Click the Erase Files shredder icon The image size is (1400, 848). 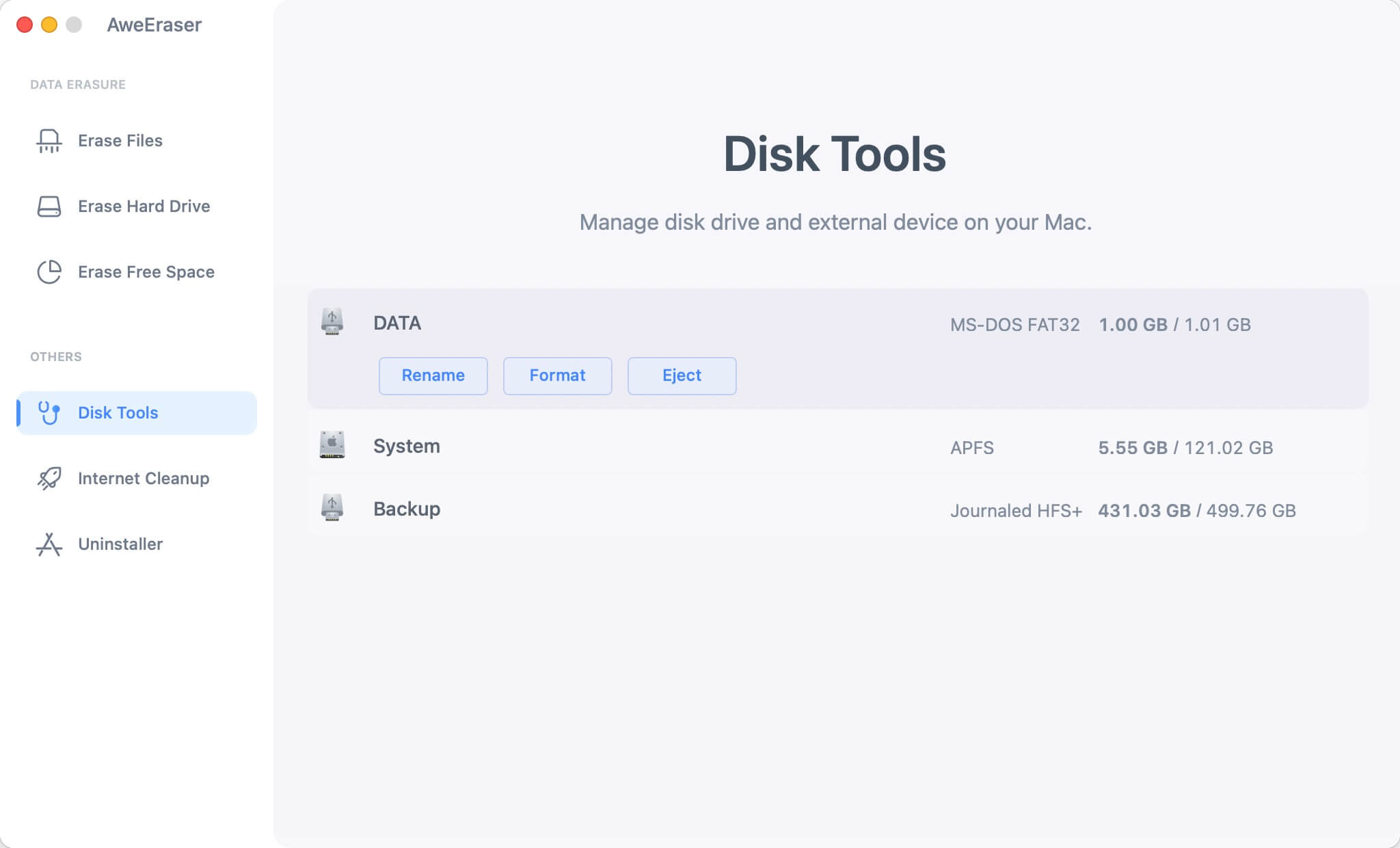coord(49,141)
